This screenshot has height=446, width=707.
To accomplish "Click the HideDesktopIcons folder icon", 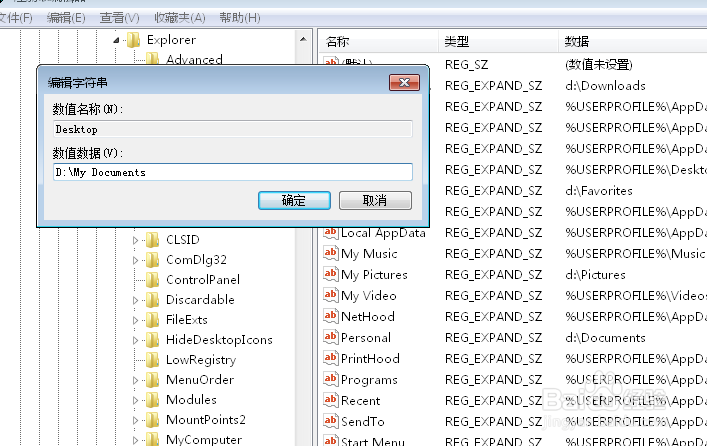I will 152,340.
